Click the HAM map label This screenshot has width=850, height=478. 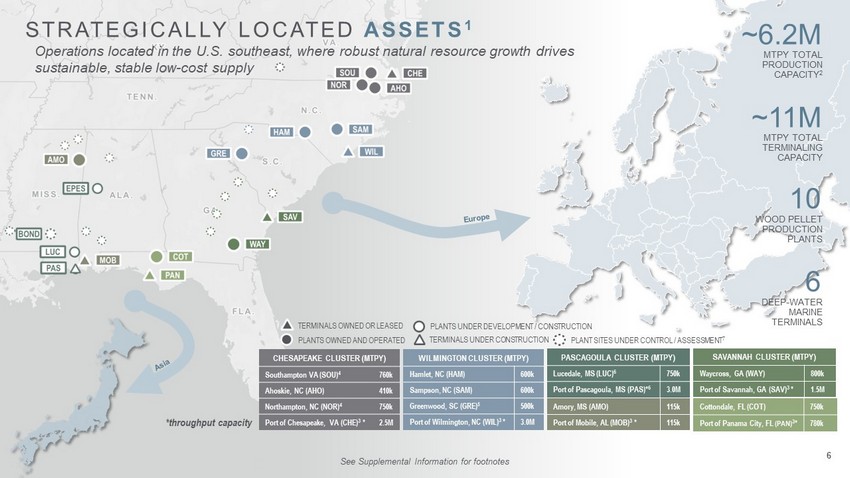(x=282, y=132)
